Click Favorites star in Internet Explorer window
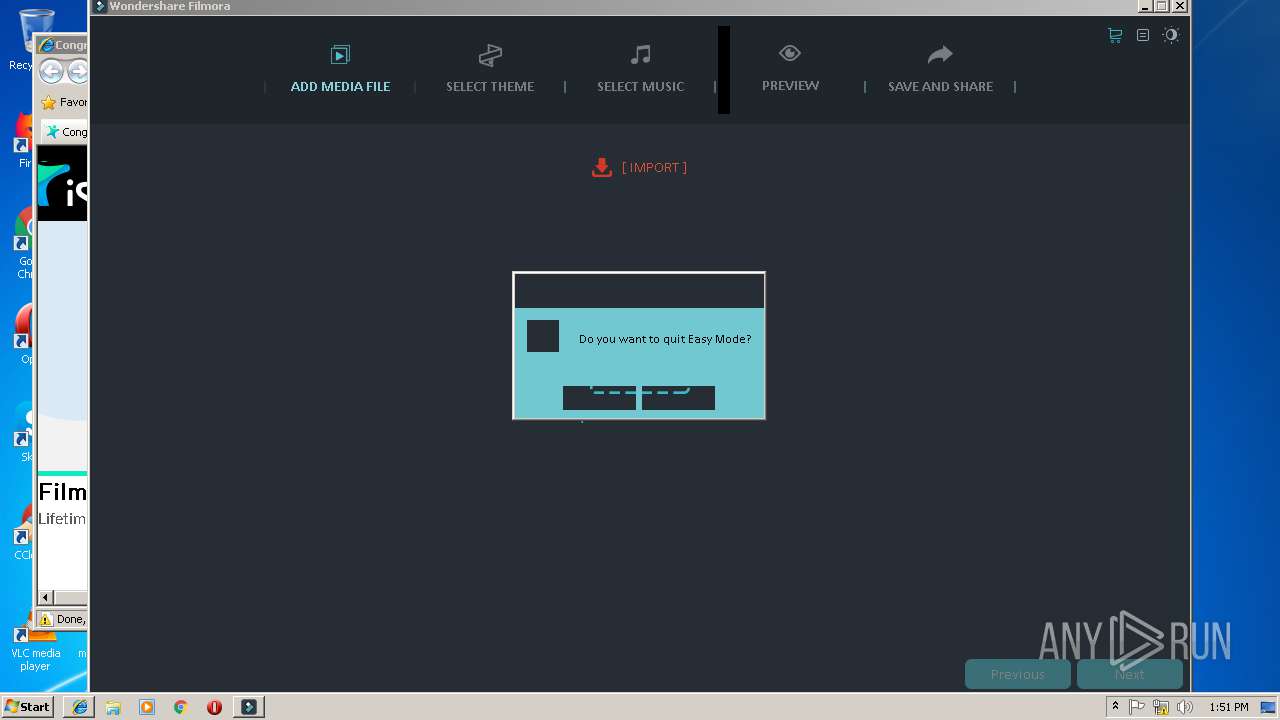 (x=48, y=102)
